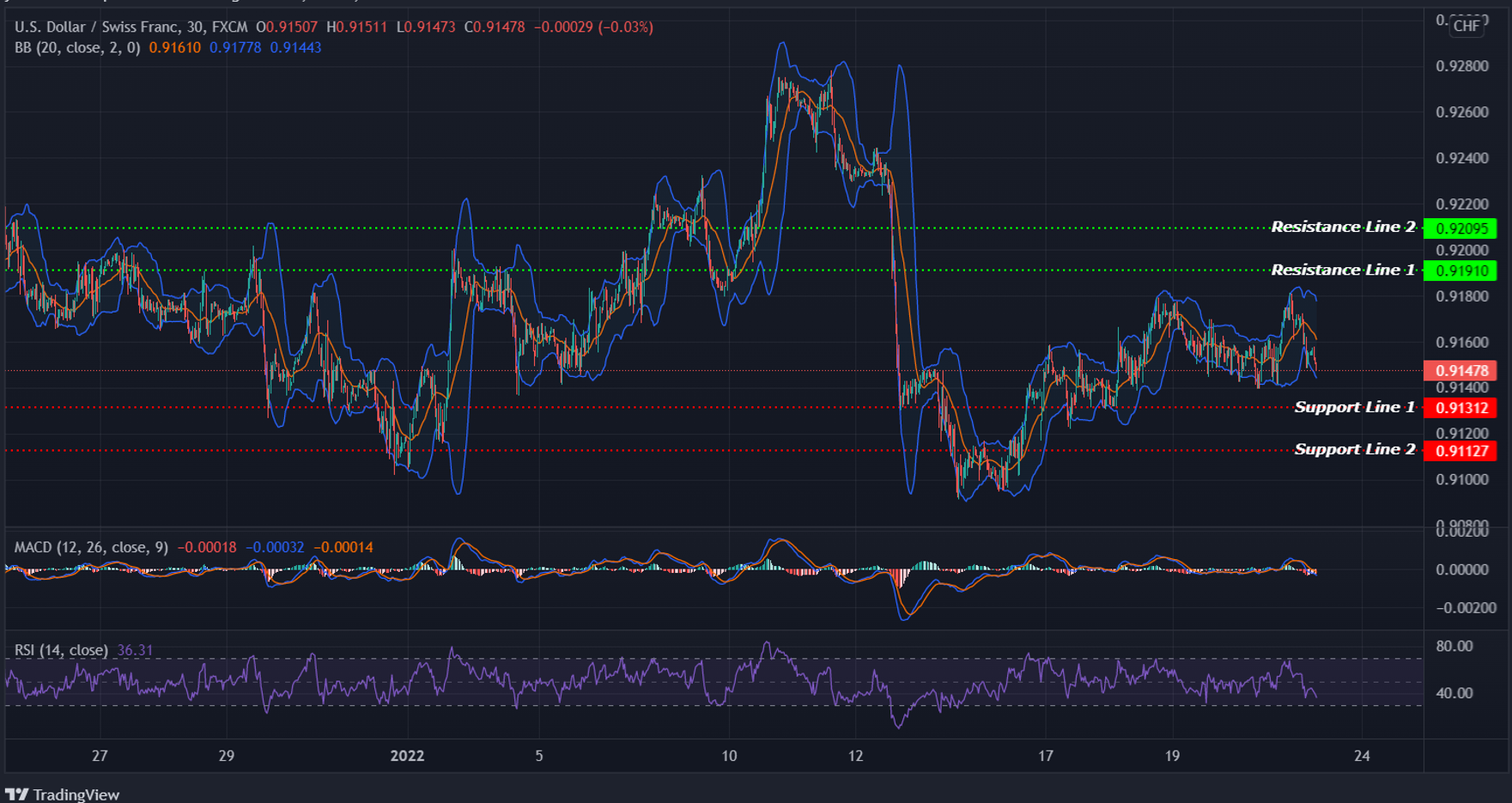Click the 2022 marker on the time axis
Viewport: 1512px width, 803px height.
point(408,757)
